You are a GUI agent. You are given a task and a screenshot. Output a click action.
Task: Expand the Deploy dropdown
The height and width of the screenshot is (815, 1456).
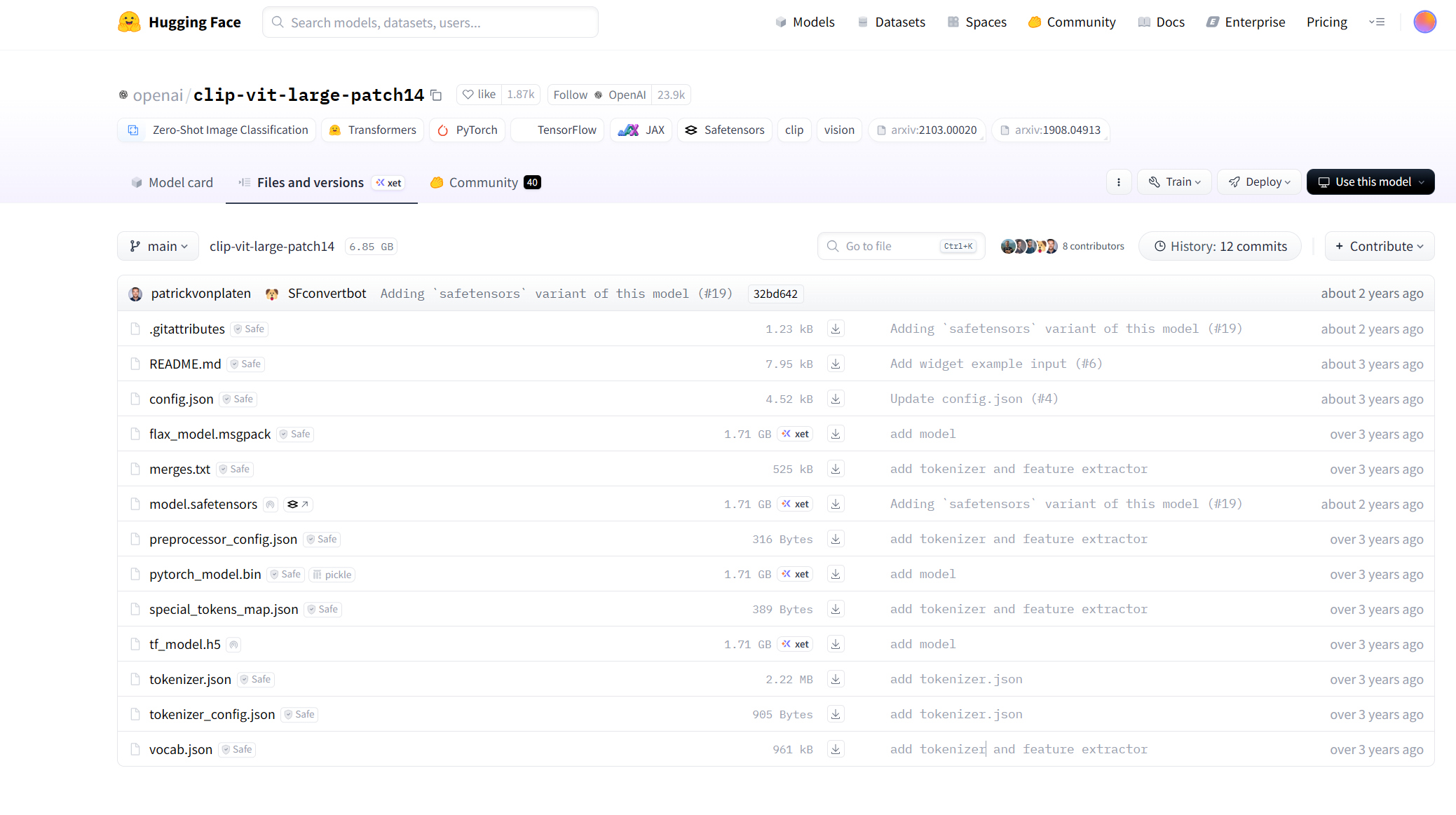click(1259, 182)
